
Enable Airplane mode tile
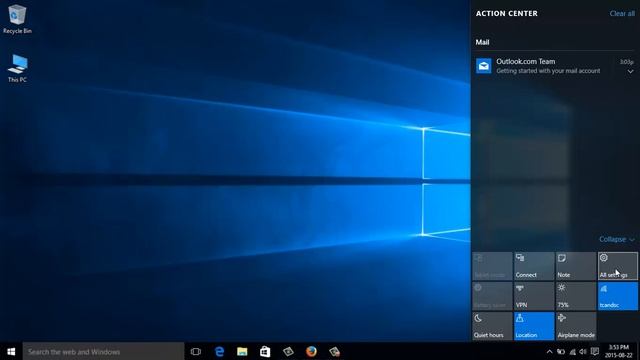(x=576, y=326)
